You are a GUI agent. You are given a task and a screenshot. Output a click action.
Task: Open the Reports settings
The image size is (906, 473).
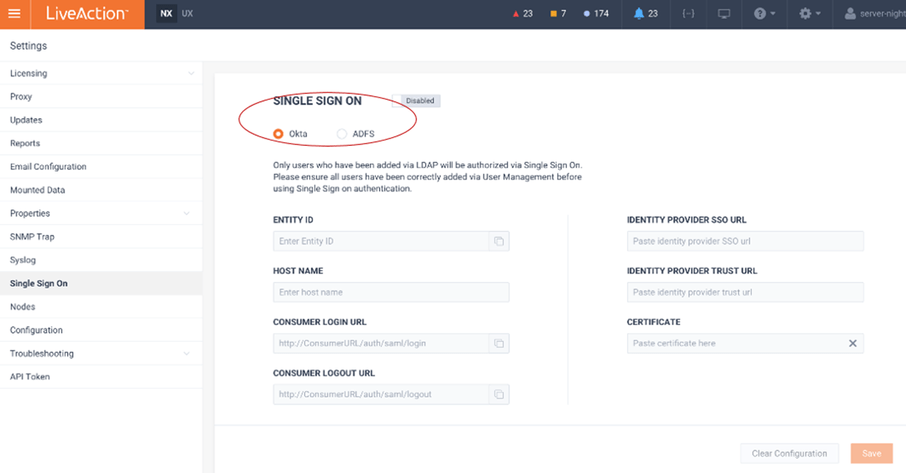click(x=101, y=143)
